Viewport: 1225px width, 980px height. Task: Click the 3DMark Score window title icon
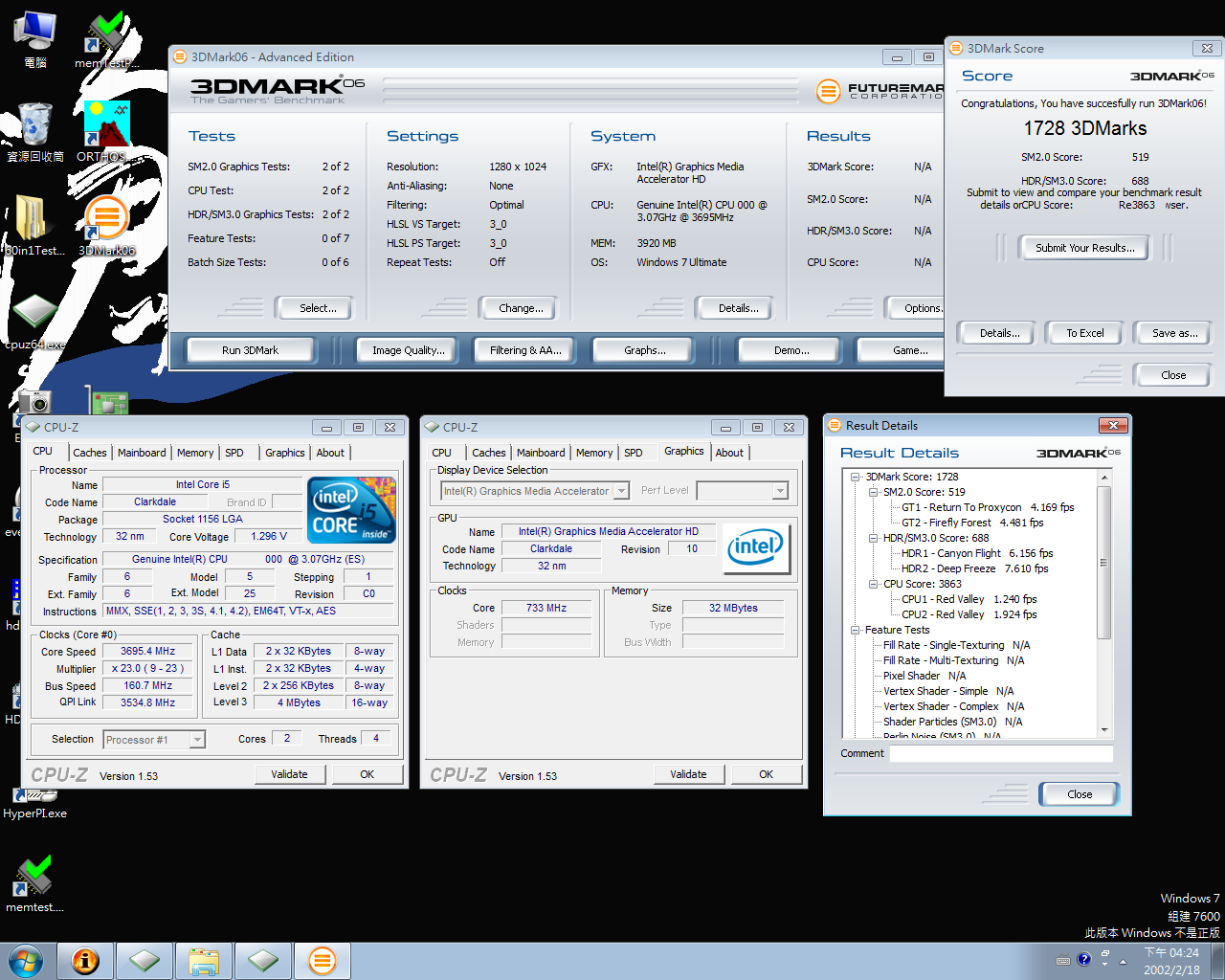(x=956, y=48)
